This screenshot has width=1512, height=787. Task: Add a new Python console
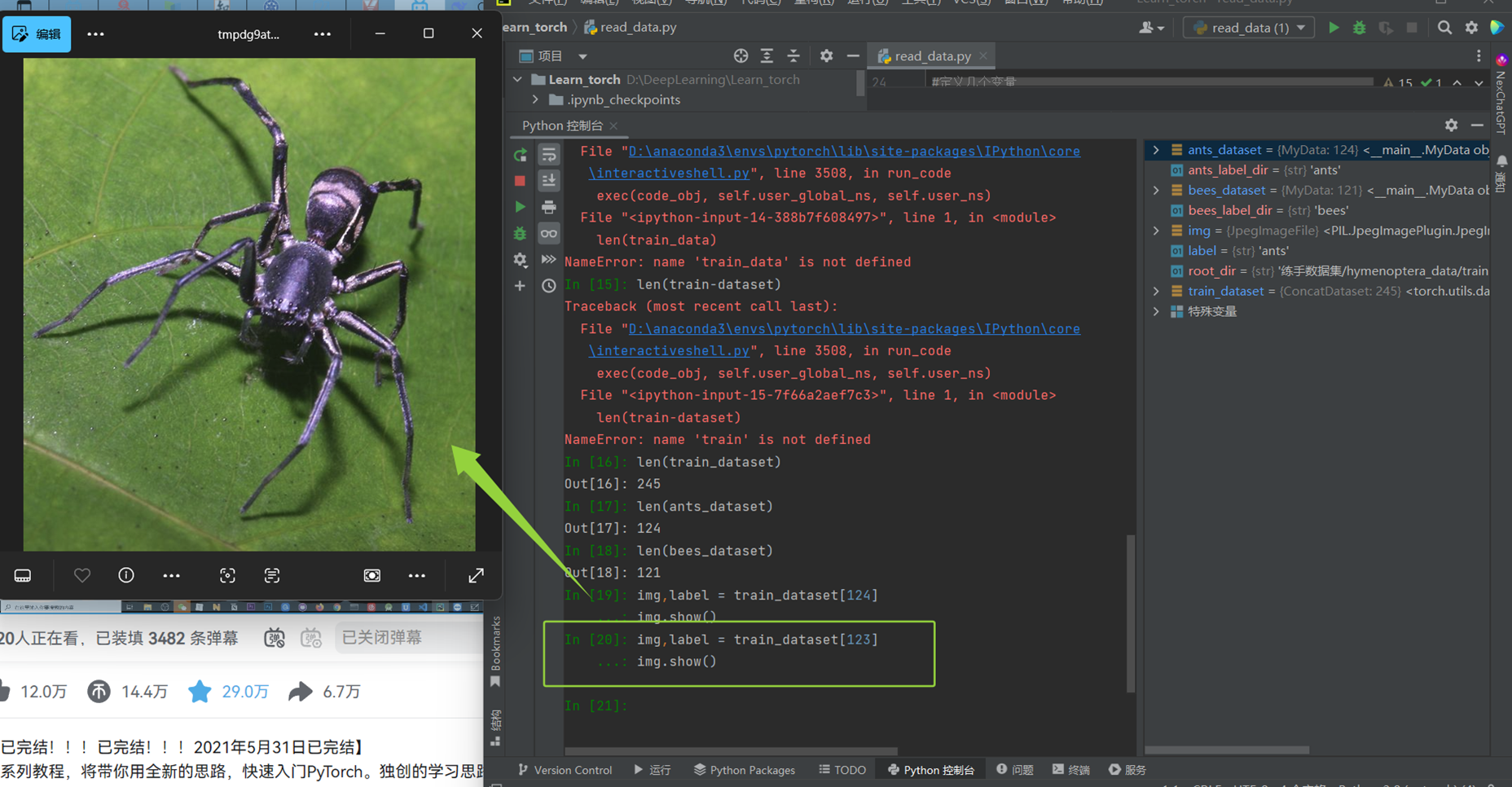[520, 286]
